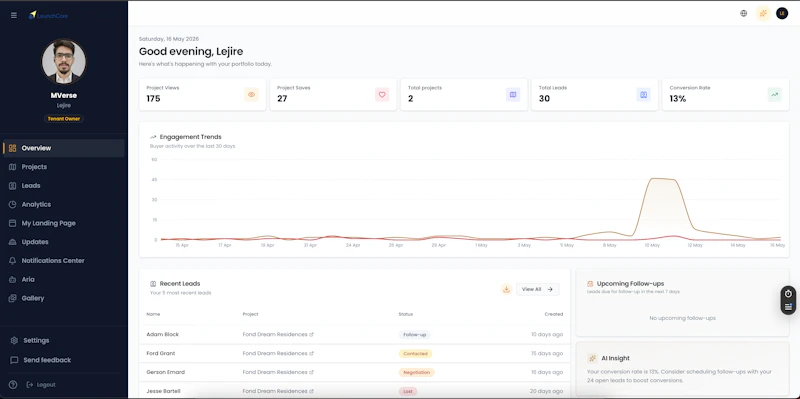Open the Gerson Emard lead row

[x=355, y=372]
